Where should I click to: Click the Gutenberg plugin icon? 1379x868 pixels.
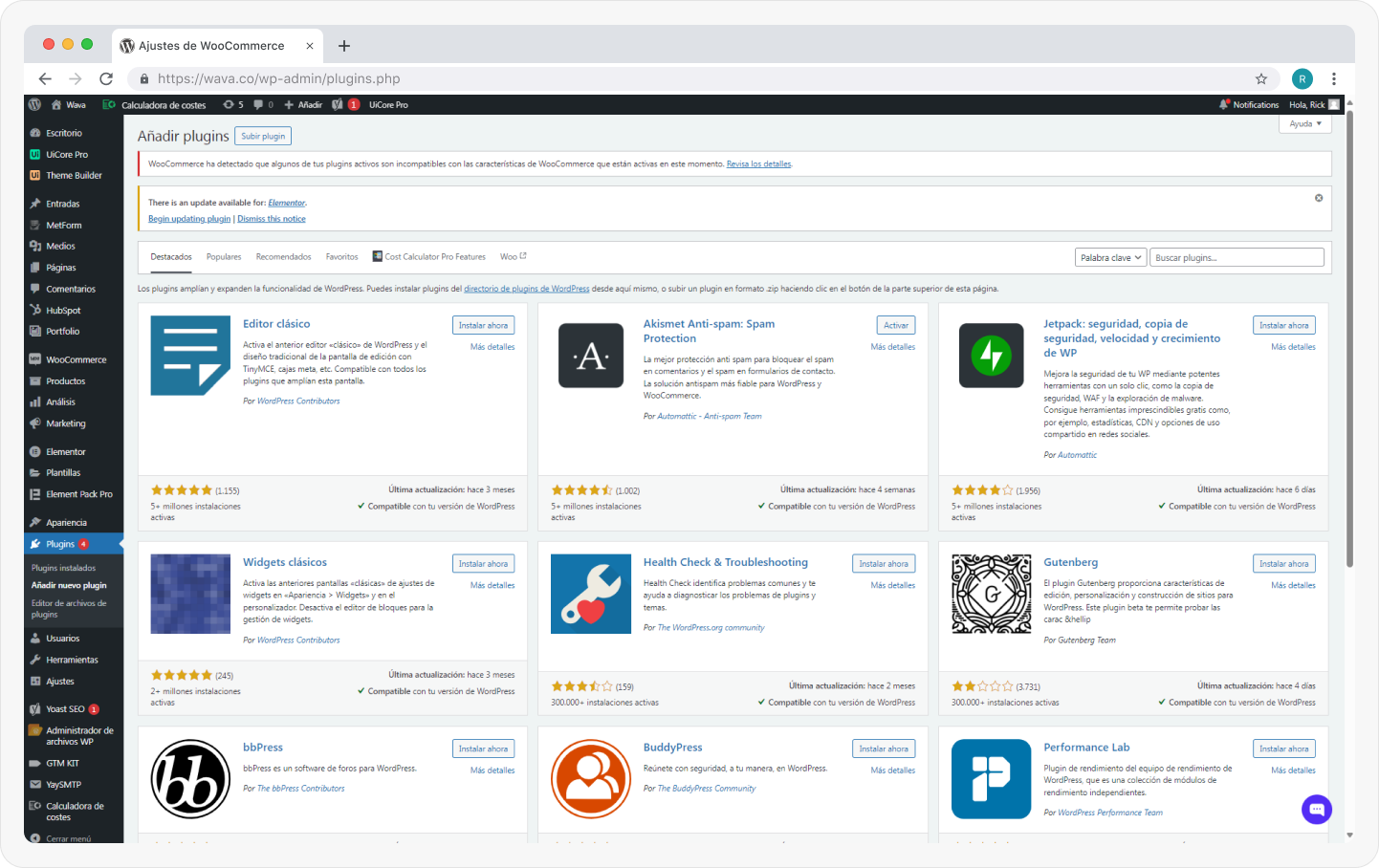coord(992,594)
